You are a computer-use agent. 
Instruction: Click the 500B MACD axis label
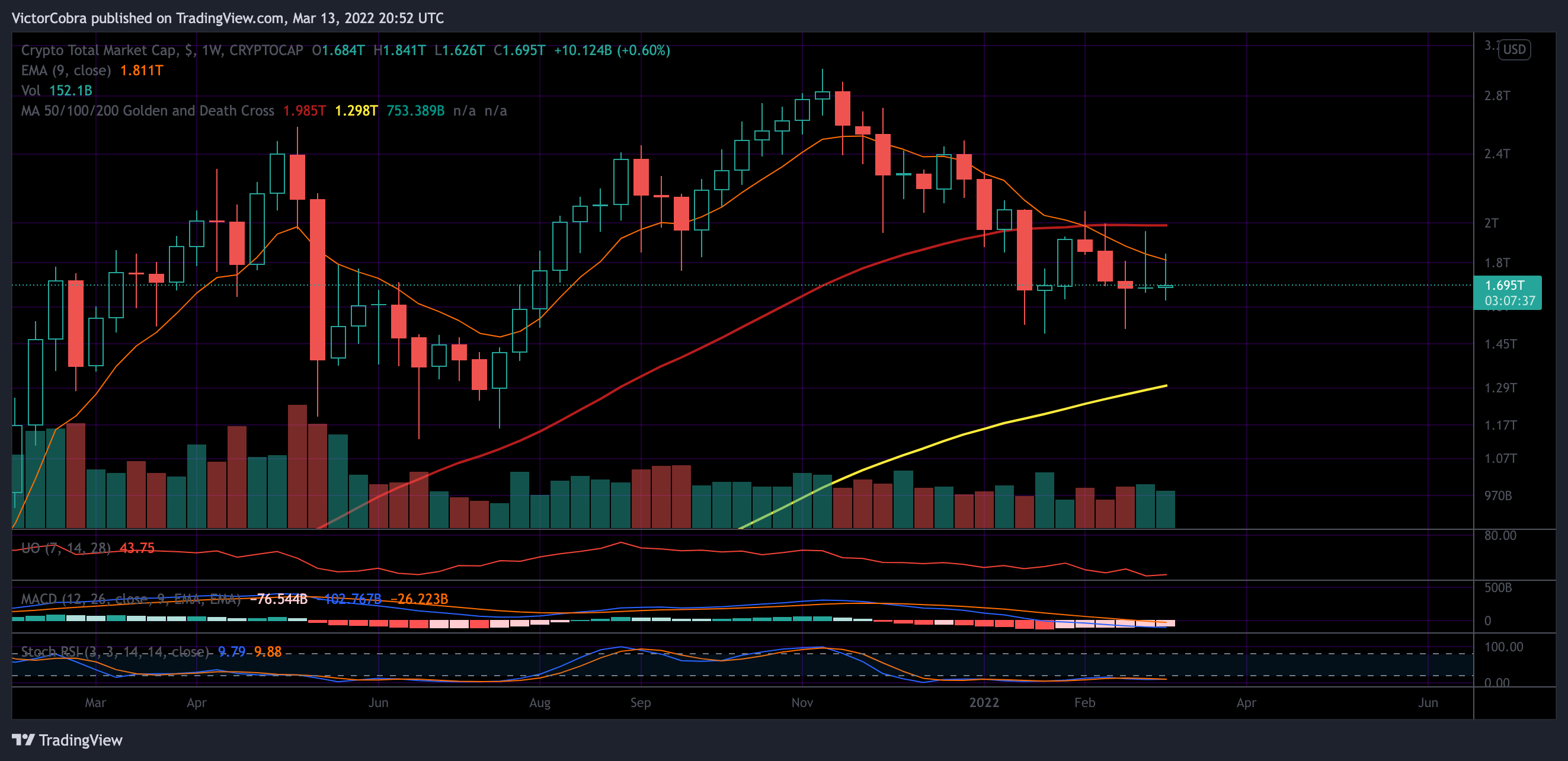point(1498,587)
